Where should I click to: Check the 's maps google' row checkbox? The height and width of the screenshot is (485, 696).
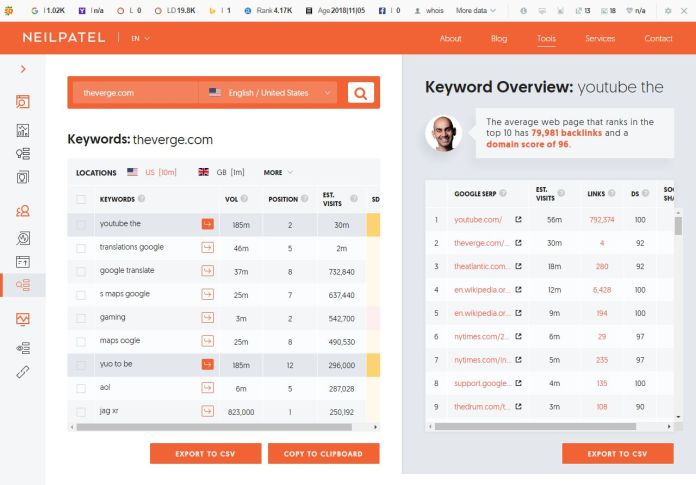click(x=81, y=295)
